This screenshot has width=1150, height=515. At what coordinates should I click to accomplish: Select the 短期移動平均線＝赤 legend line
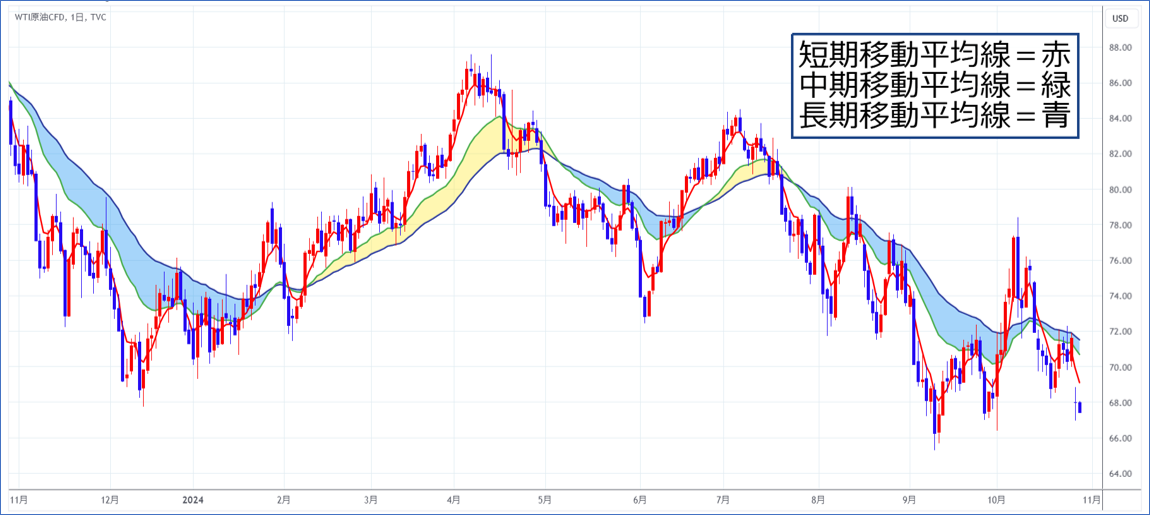(x=933, y=51)
